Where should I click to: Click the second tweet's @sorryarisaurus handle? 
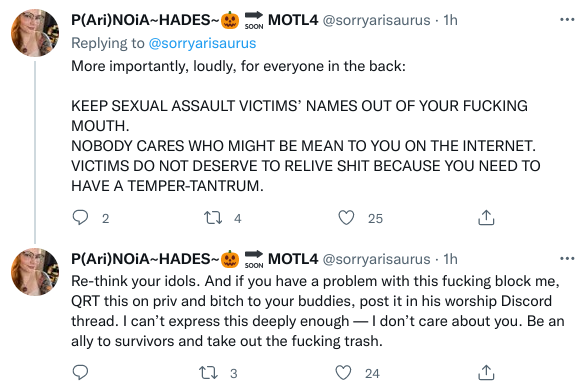coord(376,259)
